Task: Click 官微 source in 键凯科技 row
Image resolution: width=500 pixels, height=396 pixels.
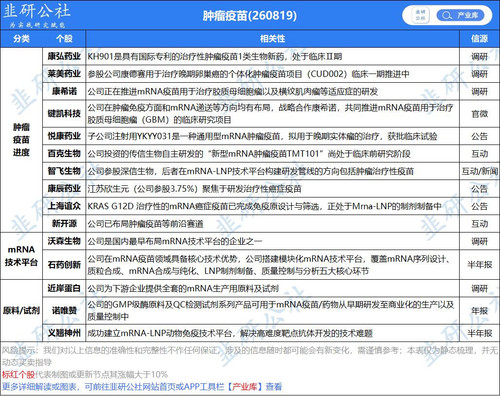Action: (479, 114)
